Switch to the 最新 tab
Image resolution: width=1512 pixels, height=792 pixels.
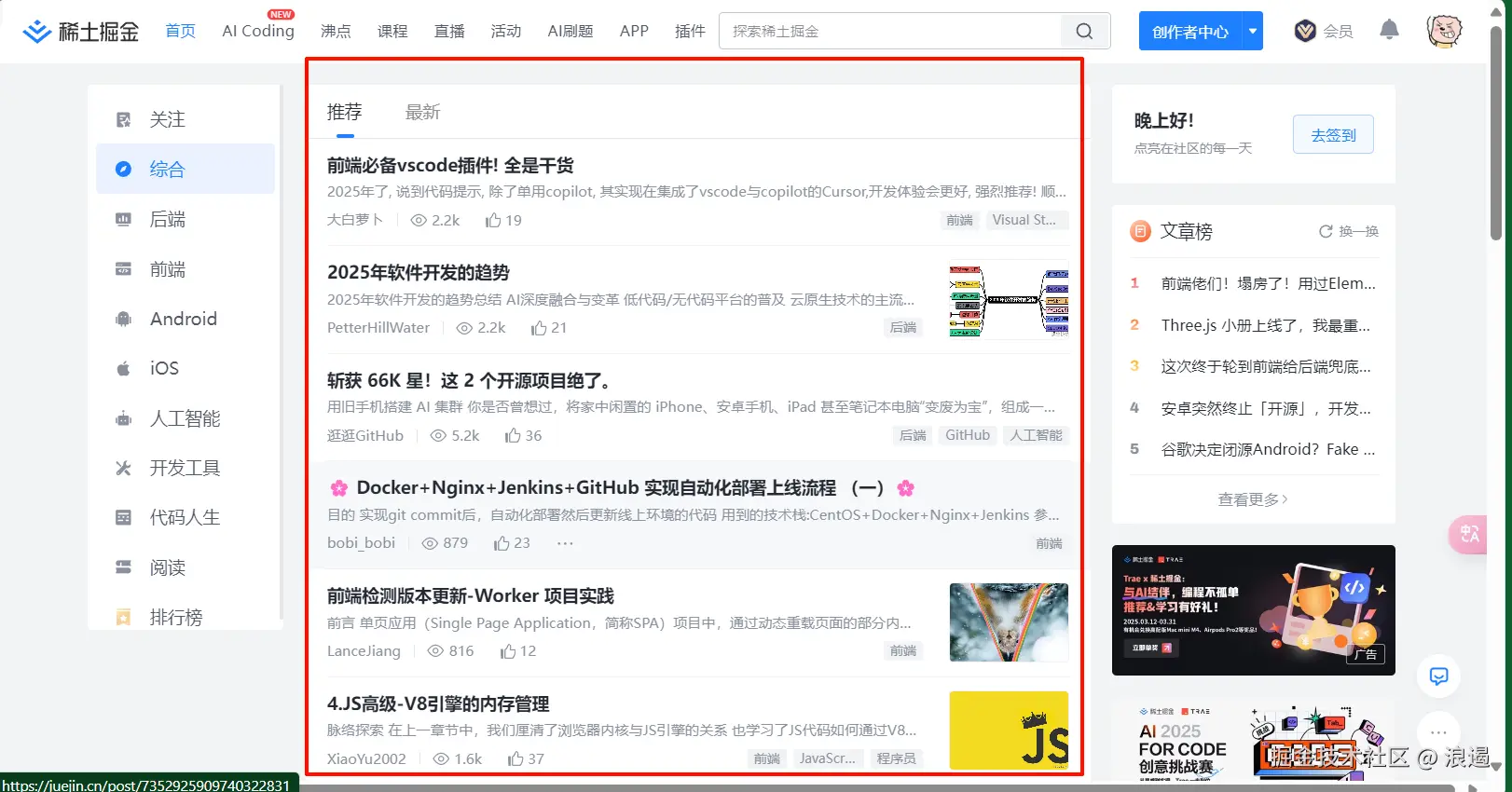coord(422,112)
